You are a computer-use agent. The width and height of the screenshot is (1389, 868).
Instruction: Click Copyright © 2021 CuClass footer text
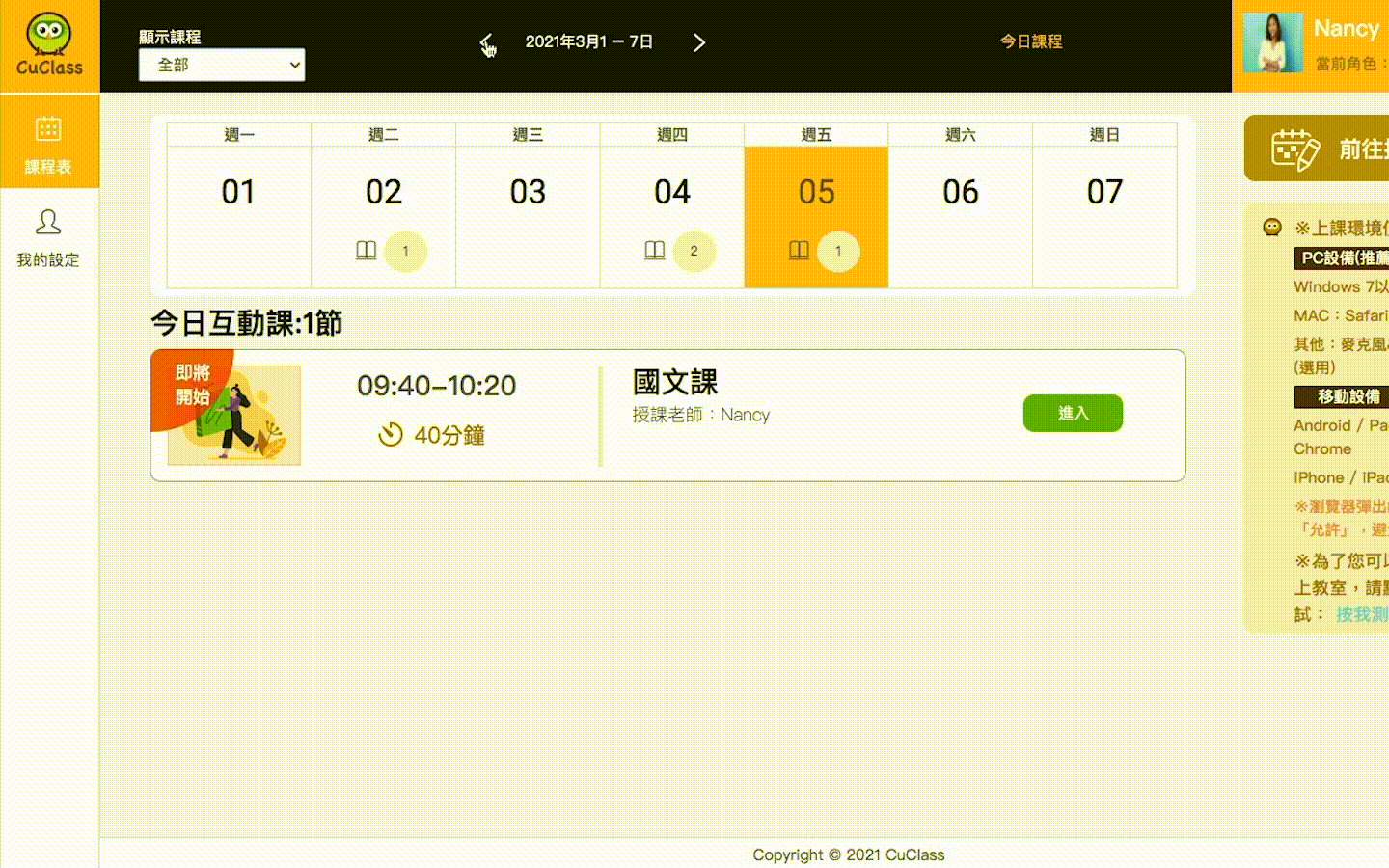click(849, 854)
